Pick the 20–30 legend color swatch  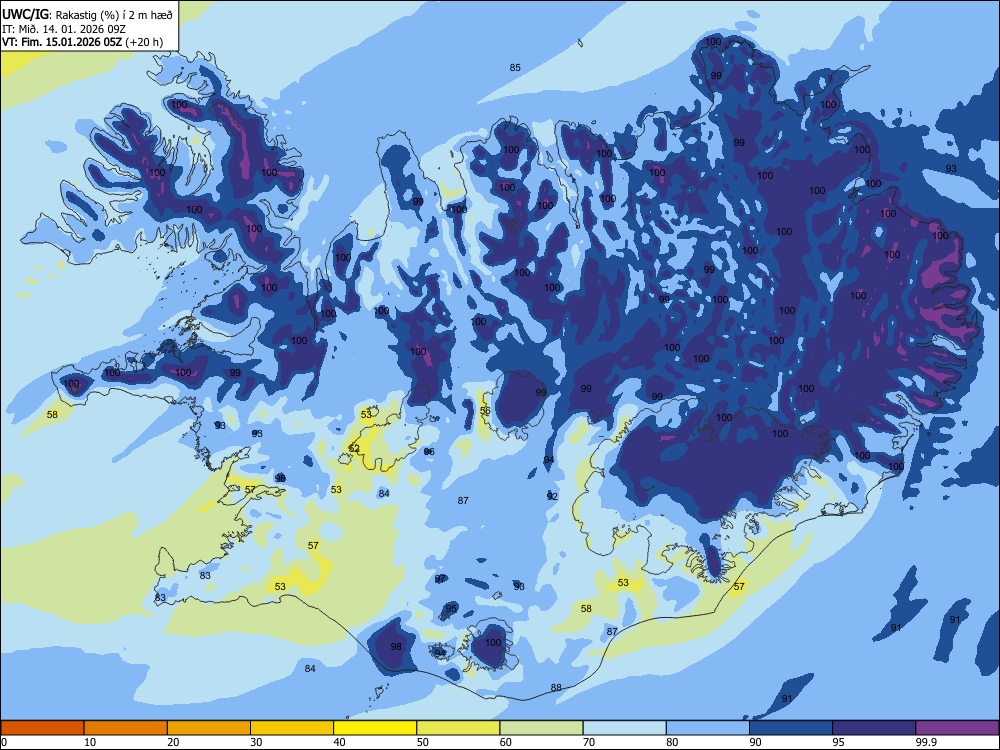[x=209, y=728]
